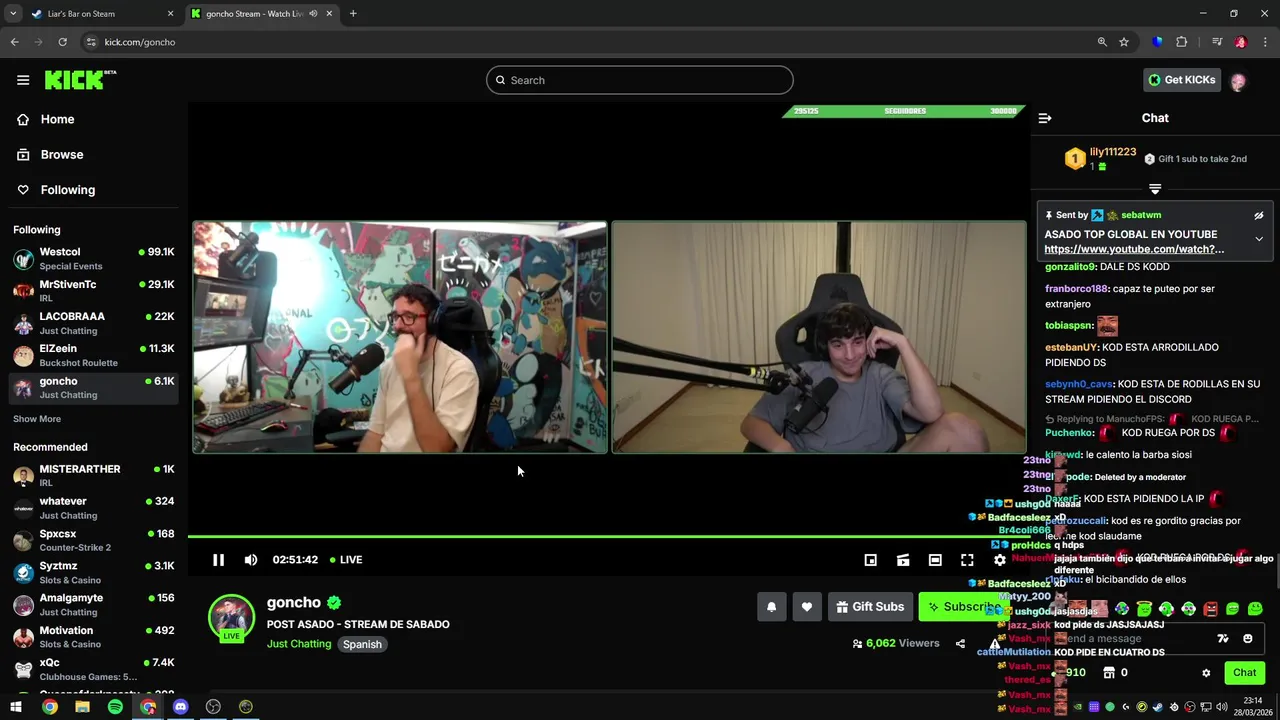Image resolution: width=1280 pixels, height=720 pixels.
Task: Open Westcol's channel in Following list
Action: click(94, 258)
